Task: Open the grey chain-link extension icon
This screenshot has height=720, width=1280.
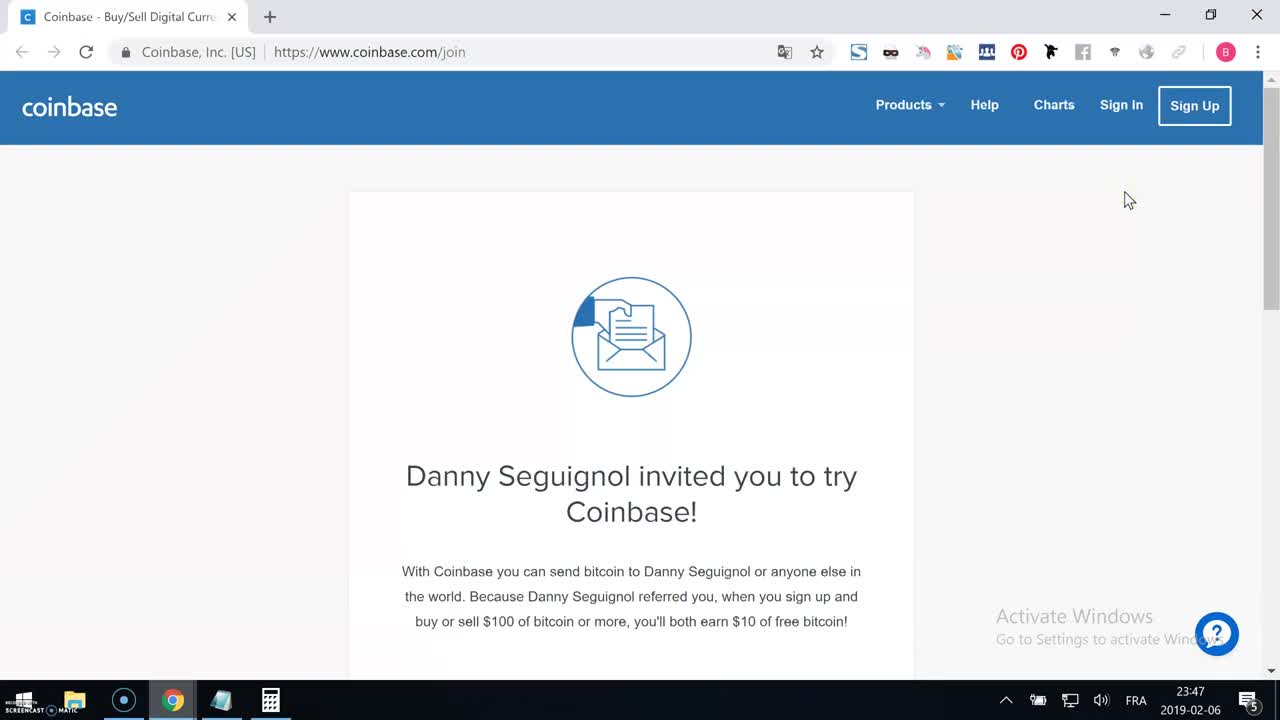Action: point(1179,52)
